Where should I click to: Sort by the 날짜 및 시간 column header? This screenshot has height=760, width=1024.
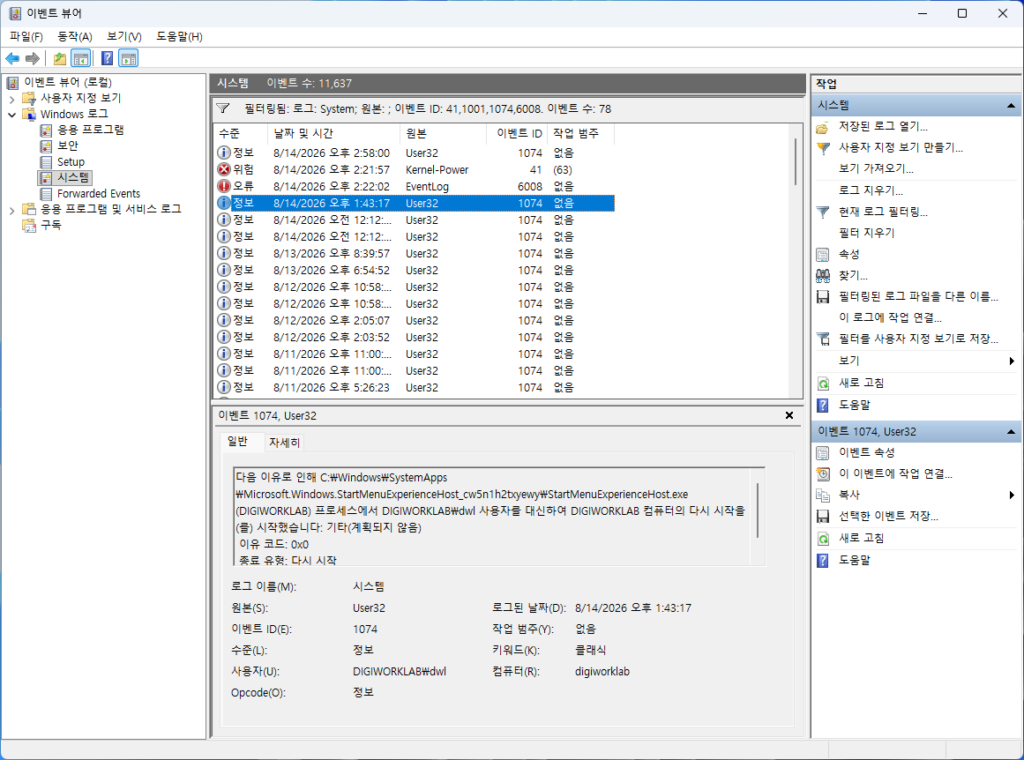point(333,133)
